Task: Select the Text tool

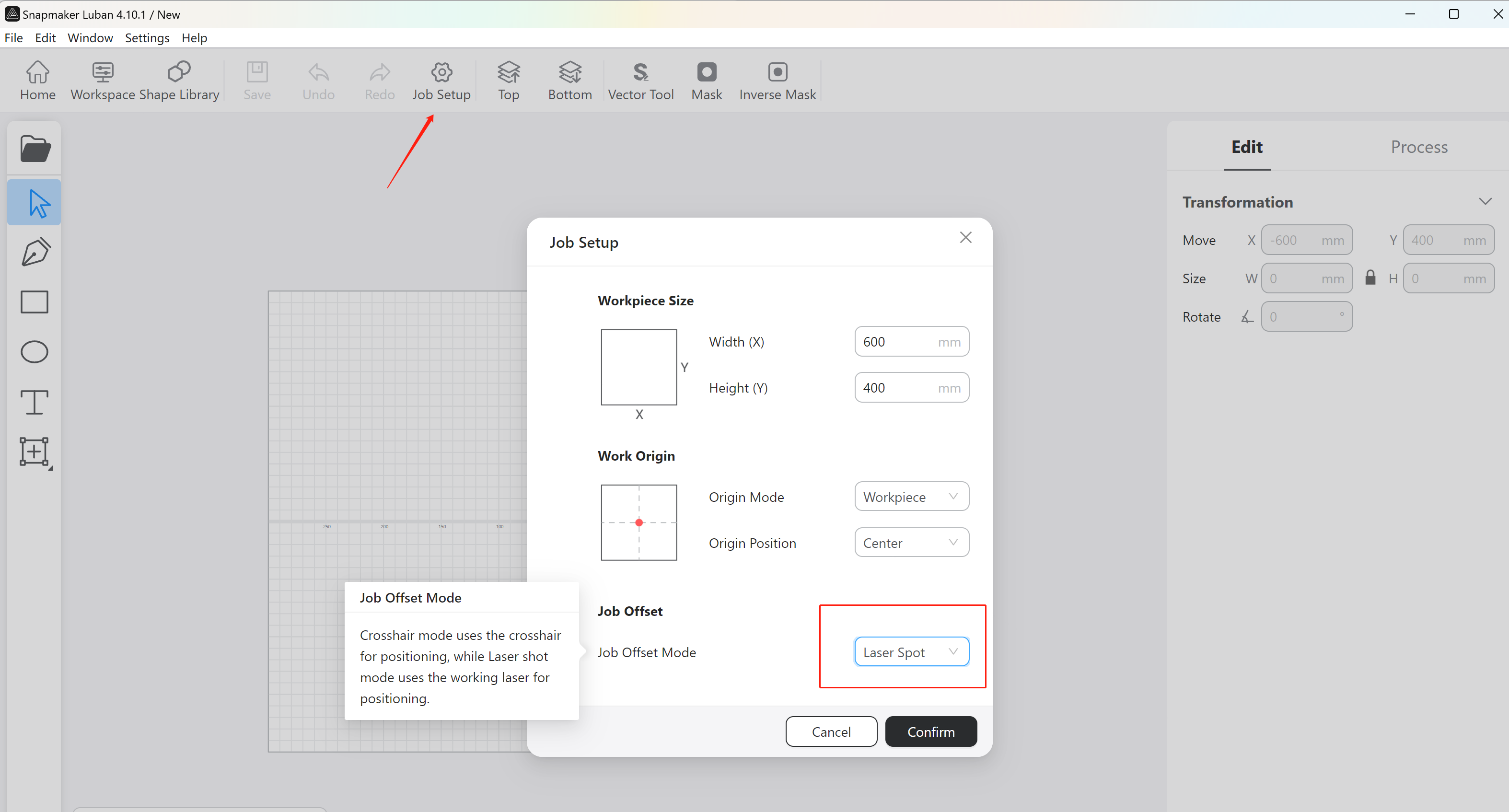Action: point(35,402)
